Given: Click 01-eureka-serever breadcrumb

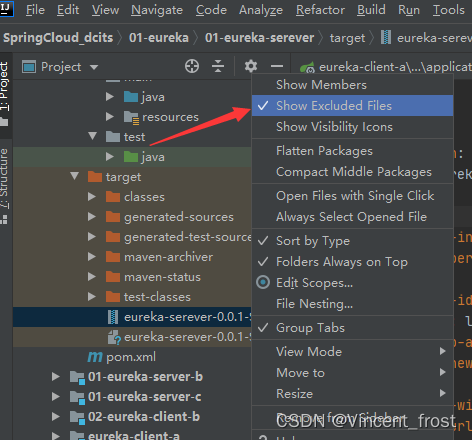Looking at the screenshot, I should point(259,38).
